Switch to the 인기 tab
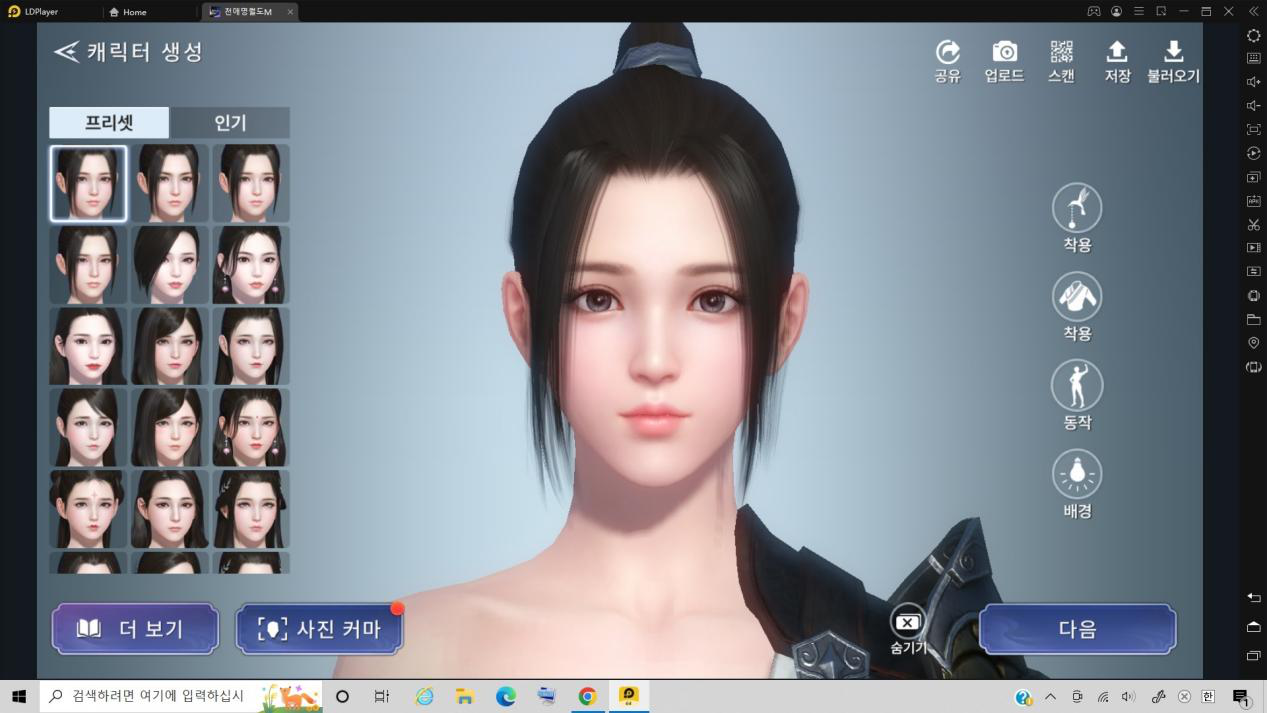Image resolution: width=1267 pixels, height=713 pixels. (x=230, y=123)
